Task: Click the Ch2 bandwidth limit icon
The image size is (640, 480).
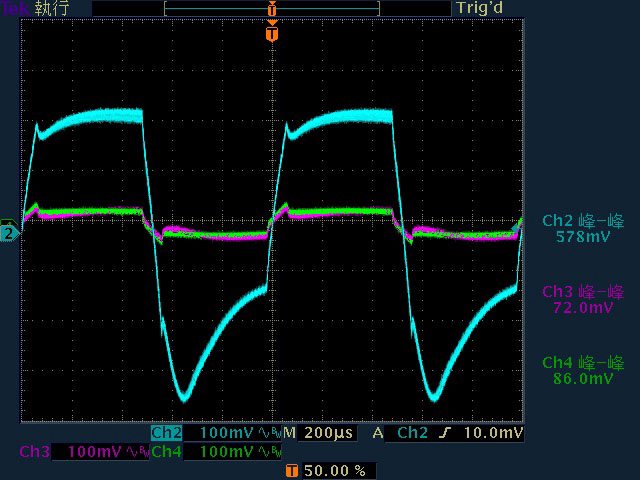Action: (x=269, y=433)
